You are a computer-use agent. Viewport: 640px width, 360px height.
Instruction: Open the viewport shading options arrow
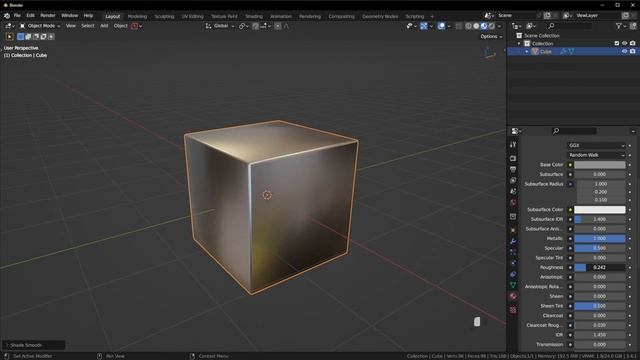pos(499,26)
